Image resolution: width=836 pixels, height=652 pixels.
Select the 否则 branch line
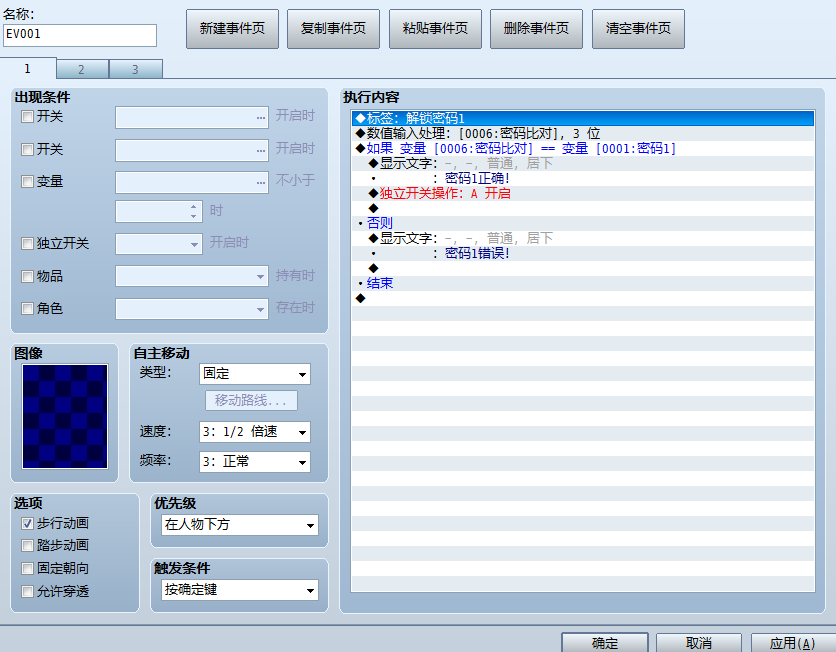click(x=583, y=223)
